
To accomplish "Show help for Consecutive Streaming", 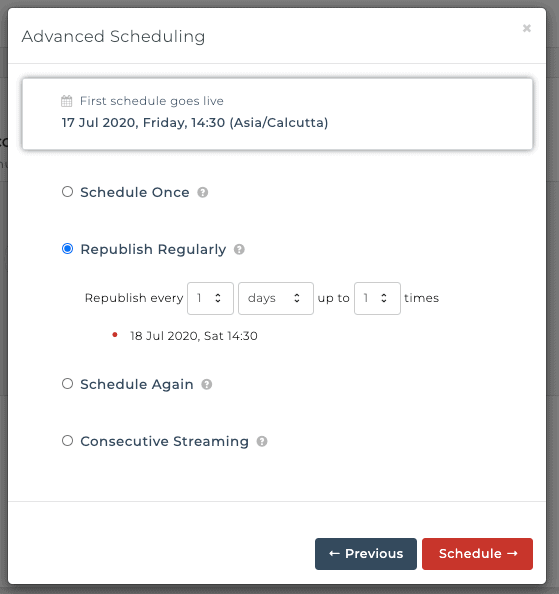I will [262, 441].
